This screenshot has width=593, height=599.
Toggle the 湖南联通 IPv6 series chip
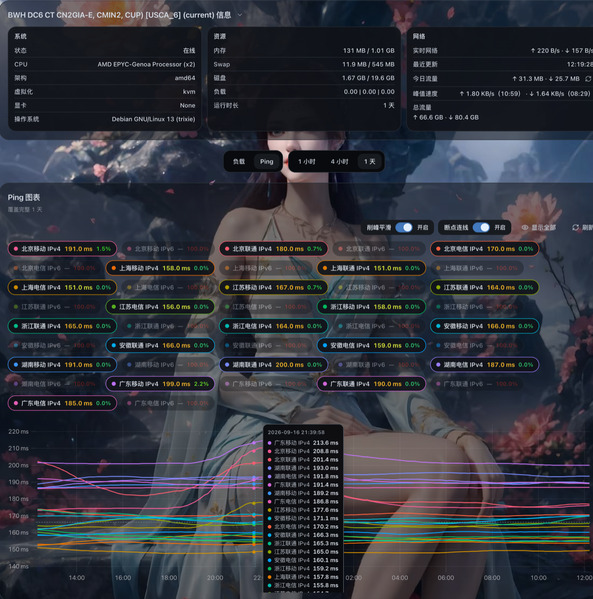(x=379, y=364)
